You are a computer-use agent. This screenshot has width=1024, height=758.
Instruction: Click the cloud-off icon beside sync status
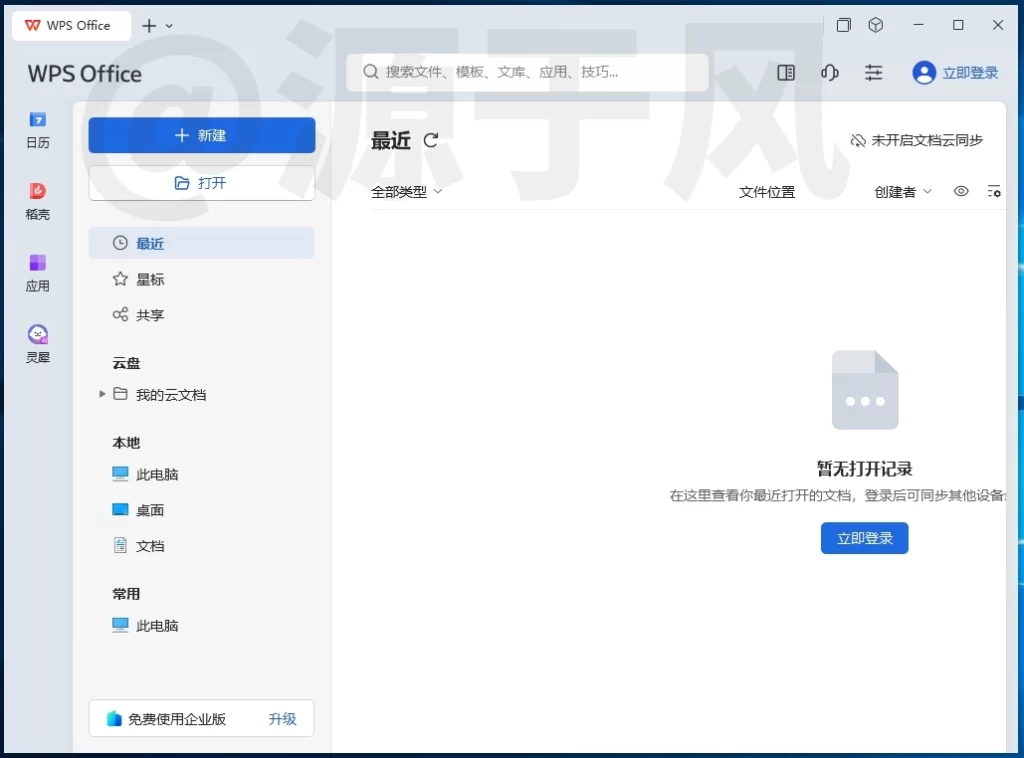coord(857,140)
